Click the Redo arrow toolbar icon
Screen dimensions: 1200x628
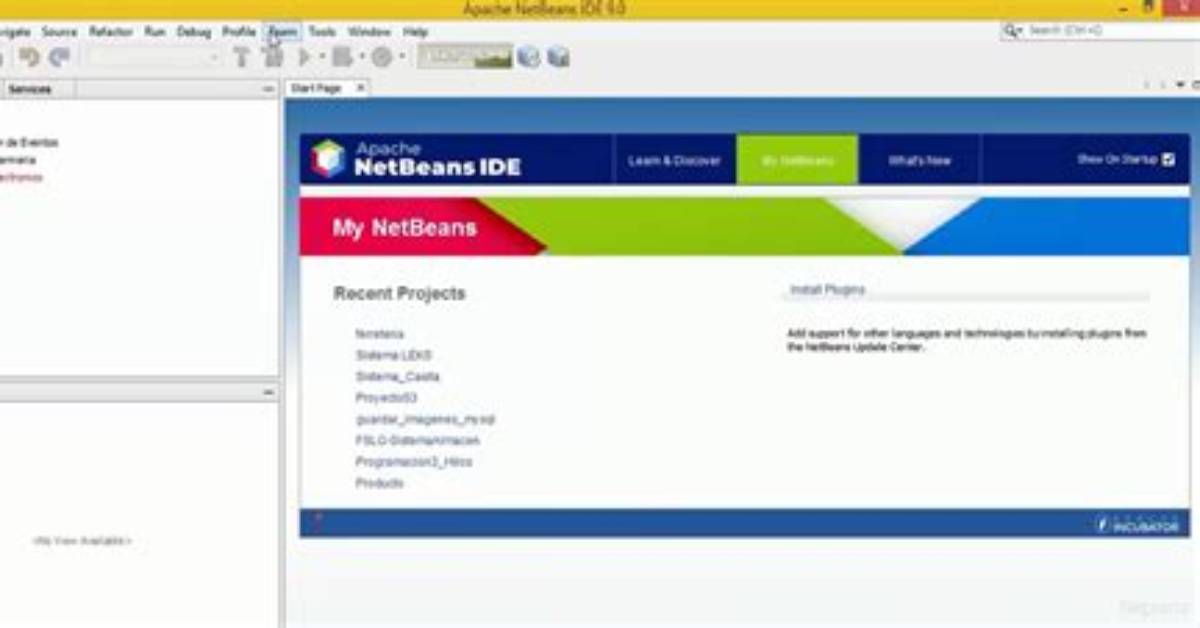[x=59, y=57]
